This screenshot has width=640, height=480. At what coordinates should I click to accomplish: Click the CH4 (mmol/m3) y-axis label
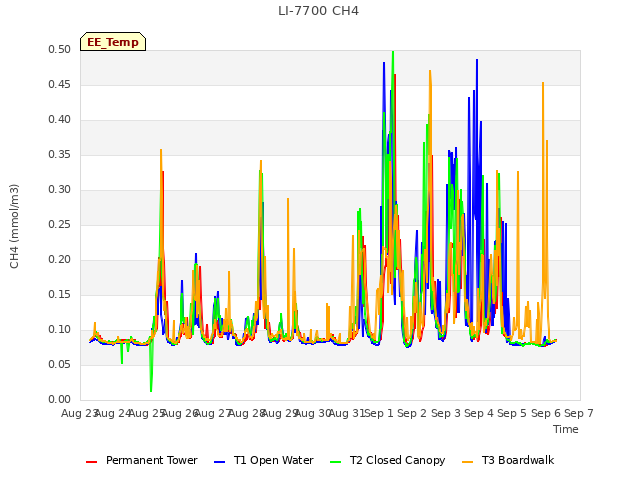[x=14, y=226]
